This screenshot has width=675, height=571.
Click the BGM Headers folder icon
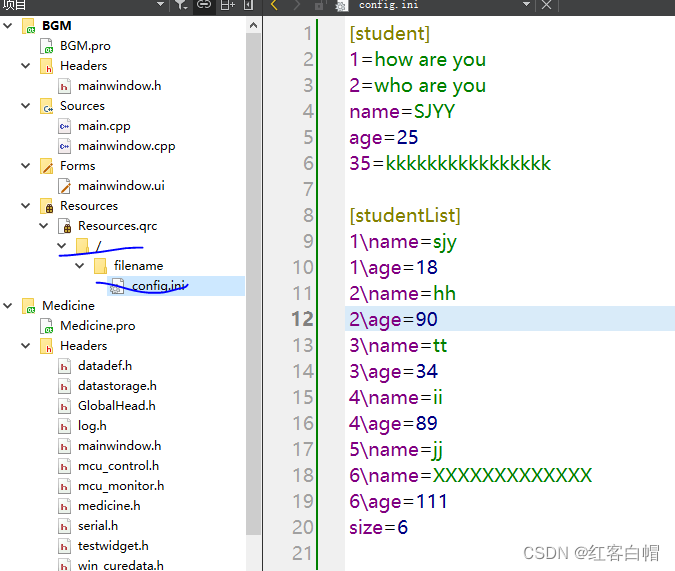pos(47,66)
